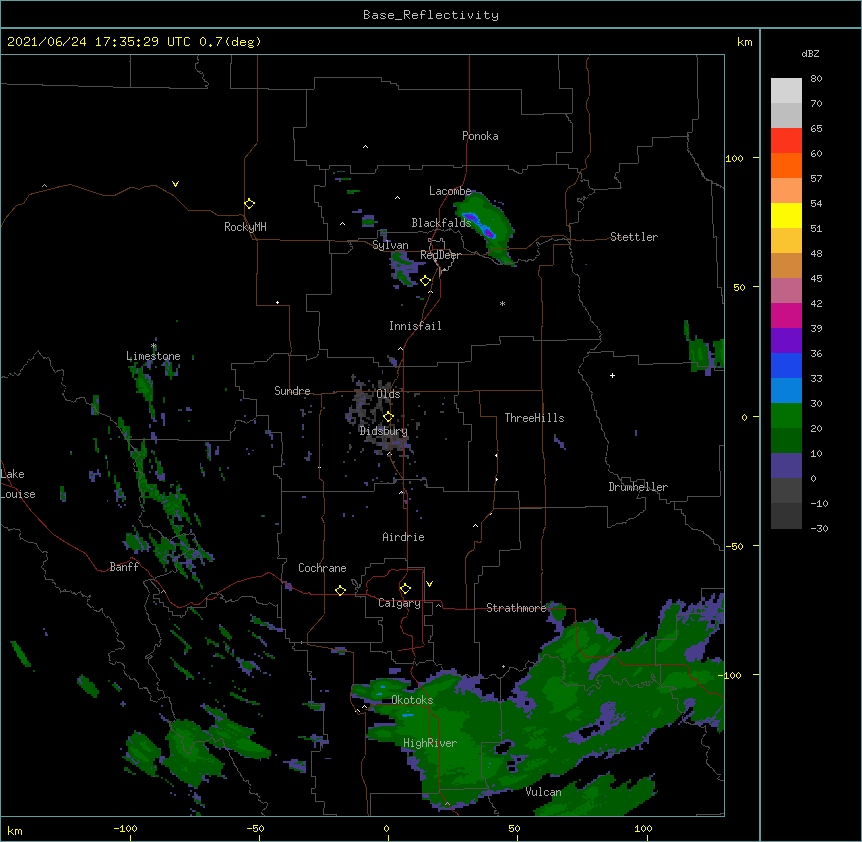Screen dimensions: 862x842
Task: Click the dBZ legend heading
Action: pos(810,54)
